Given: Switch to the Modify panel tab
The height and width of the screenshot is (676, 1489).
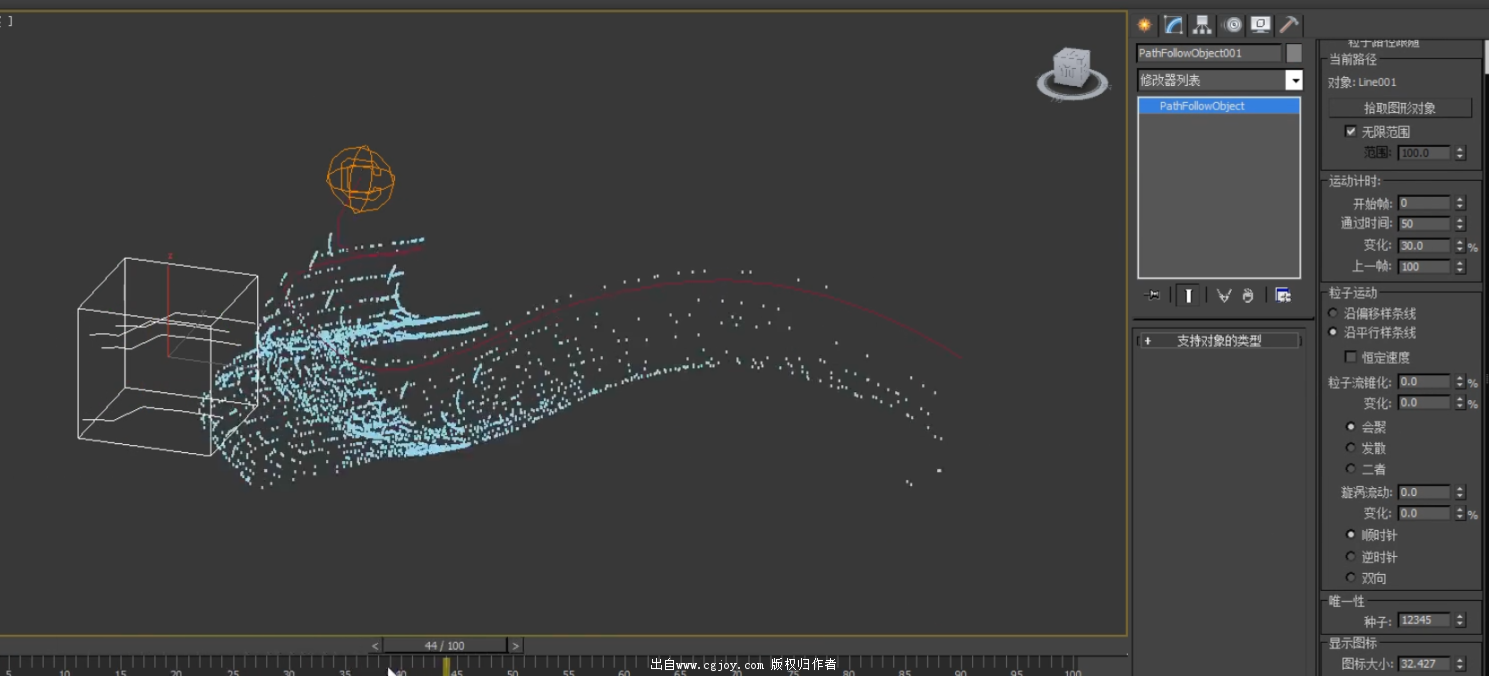Looking at the screenshot, I should 1174,25.
